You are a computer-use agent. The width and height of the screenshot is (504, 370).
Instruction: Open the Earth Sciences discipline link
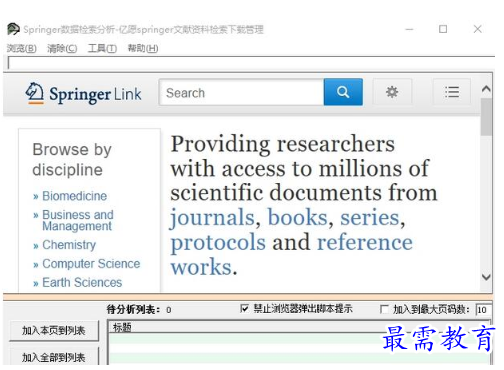click(x=82, y=282)
